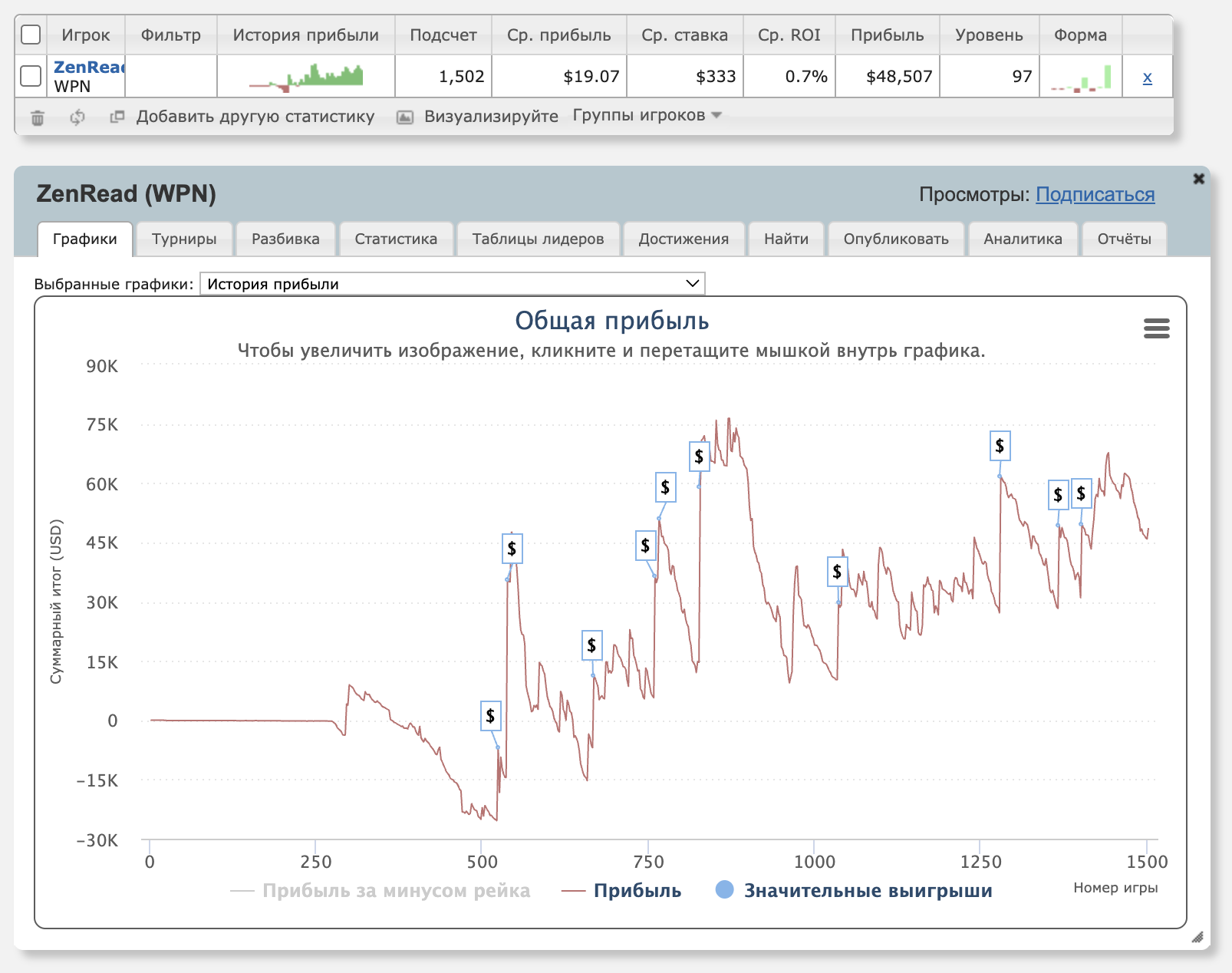Open the chart hamburger menu
This screenshot has height=973, width=1232.
pyautogui.click(x=1156, y=328)
